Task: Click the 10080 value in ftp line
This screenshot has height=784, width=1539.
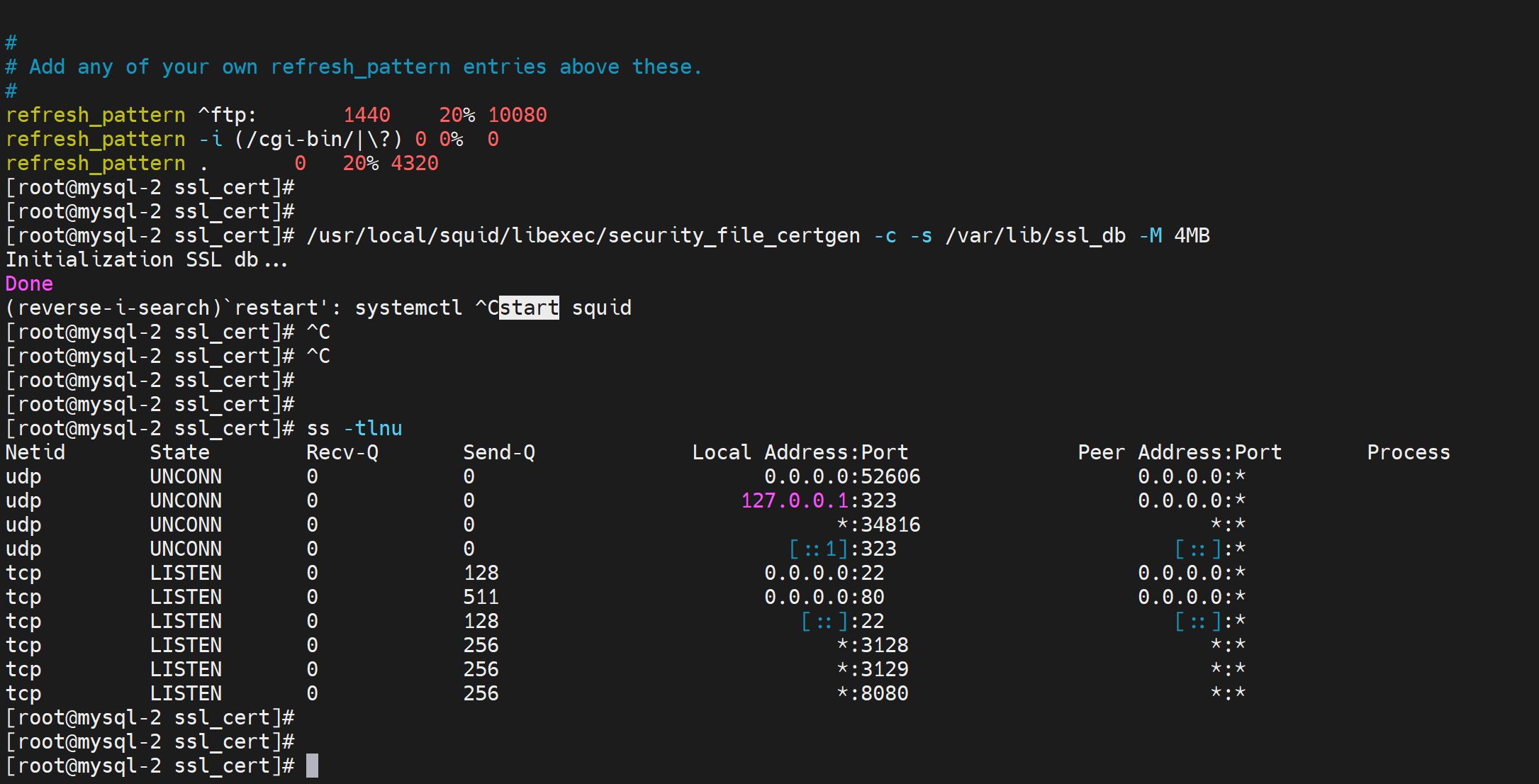Action: [517, 115]
